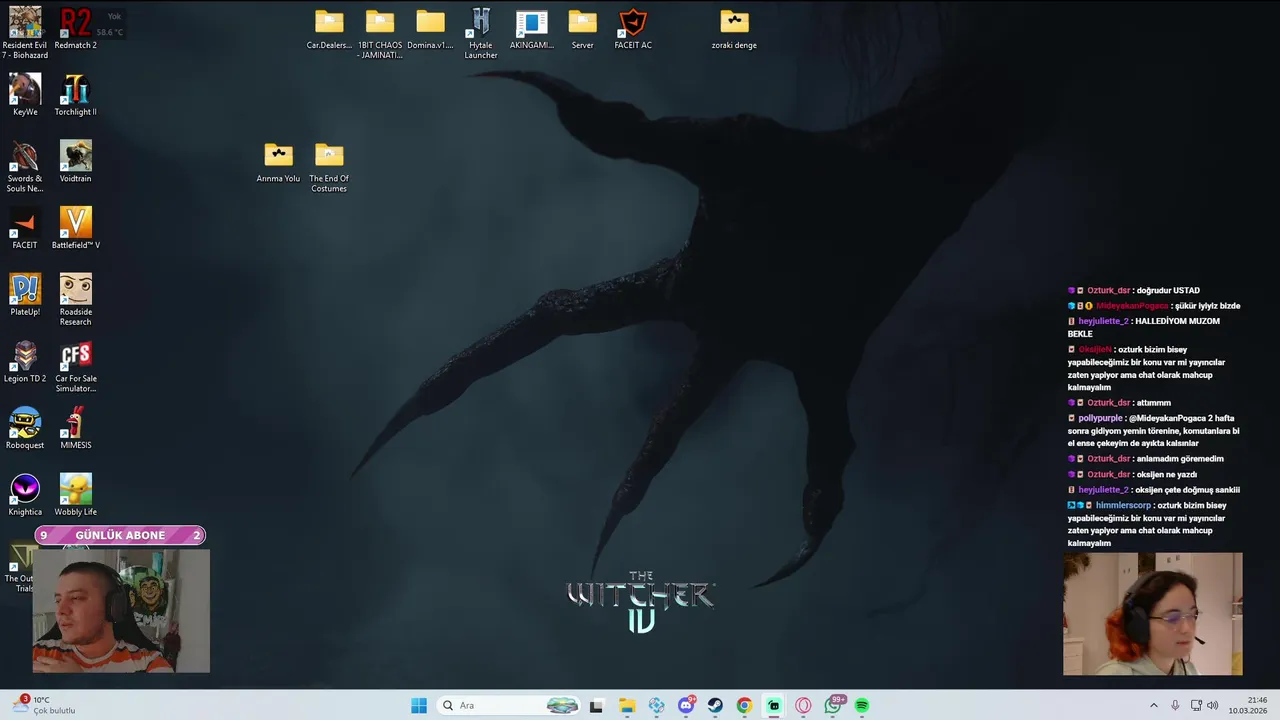Select the 1BIT CHAOS folder
Viewport: 1280px width, 720px height.
380,34
